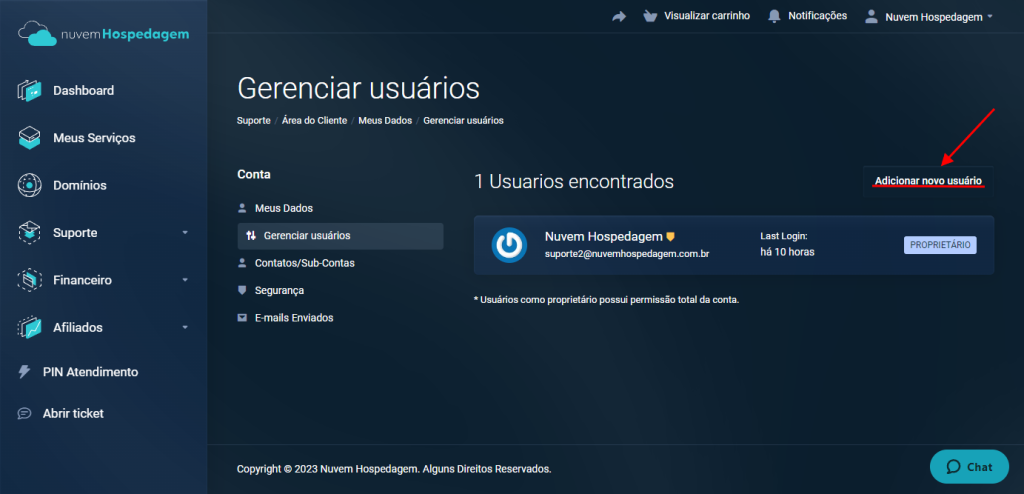1024x494 pixels.
Task: Click the PIN Atendimento lightning icon
Action: tap(25, 372)
